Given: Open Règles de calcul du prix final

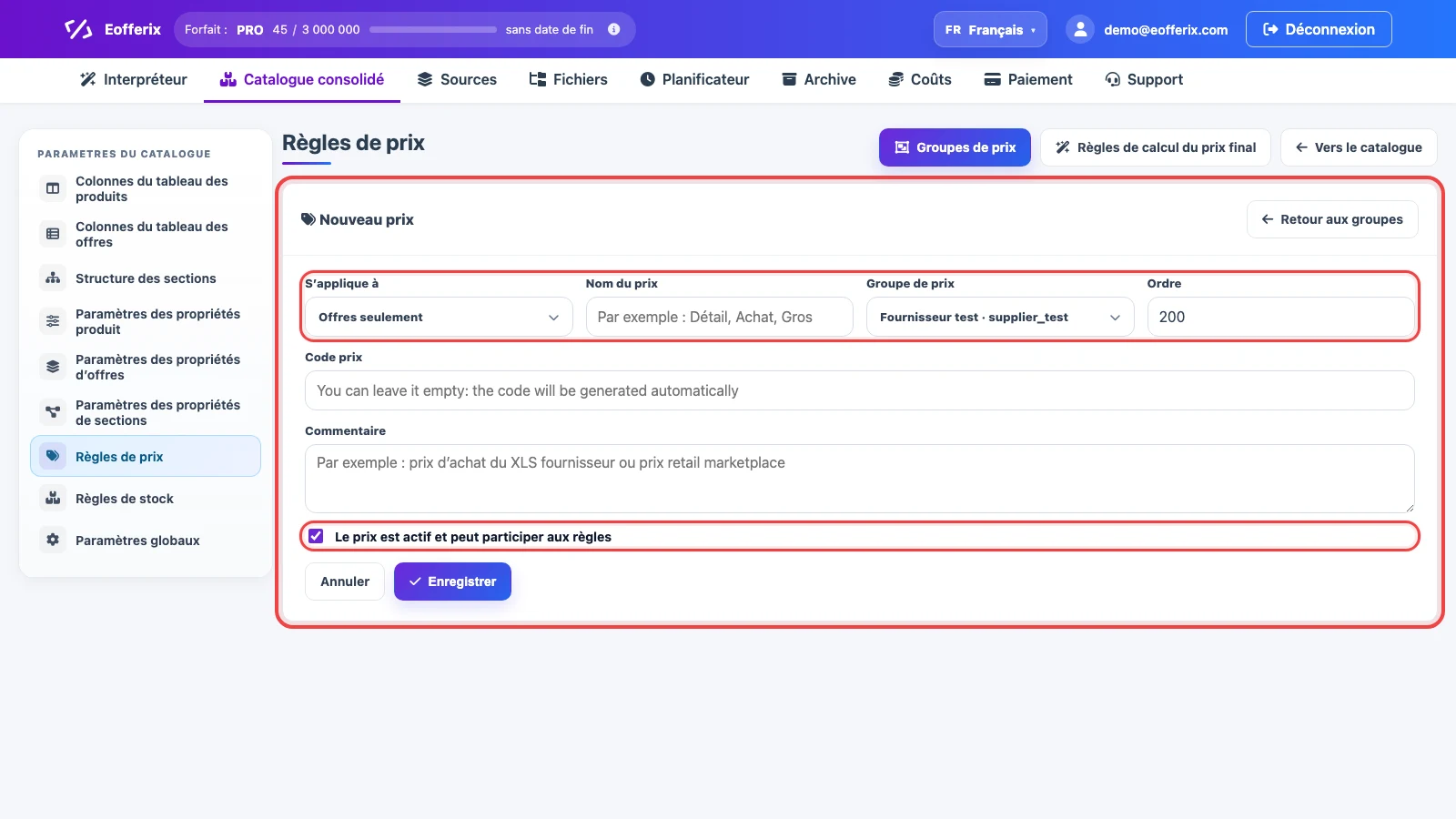Looking at the screenshot, I should pyautogui.click(x=1156, y=147).
